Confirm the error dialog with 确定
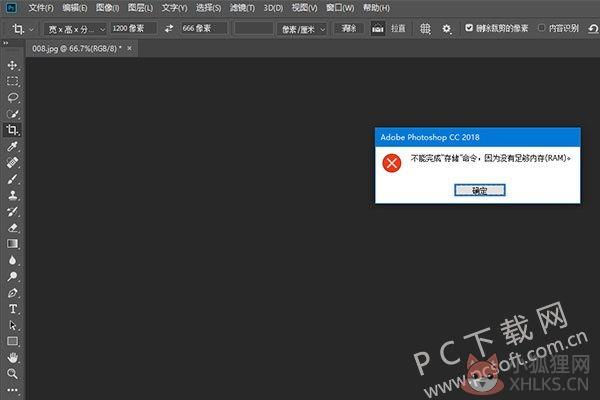The image size is (600, 400). (x=479, y=190)
